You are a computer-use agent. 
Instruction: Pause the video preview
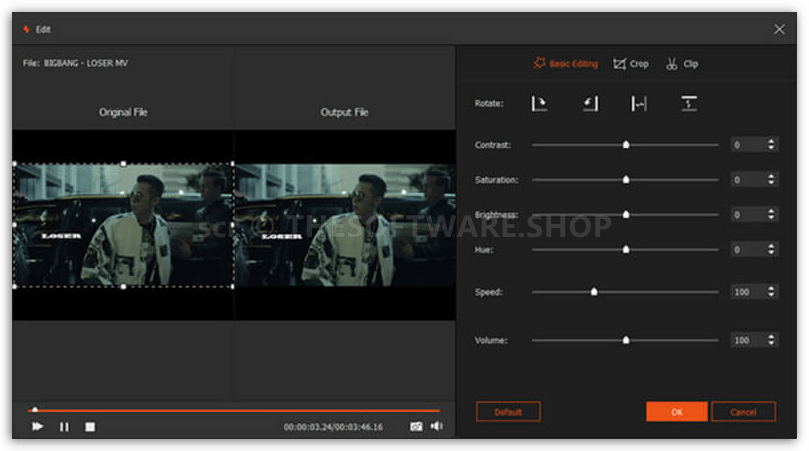[64, 427]
